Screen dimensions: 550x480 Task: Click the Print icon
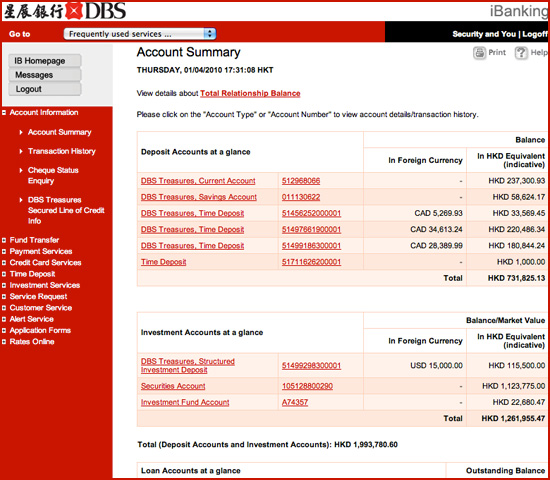pyautogui.click(x=479, y=53)
